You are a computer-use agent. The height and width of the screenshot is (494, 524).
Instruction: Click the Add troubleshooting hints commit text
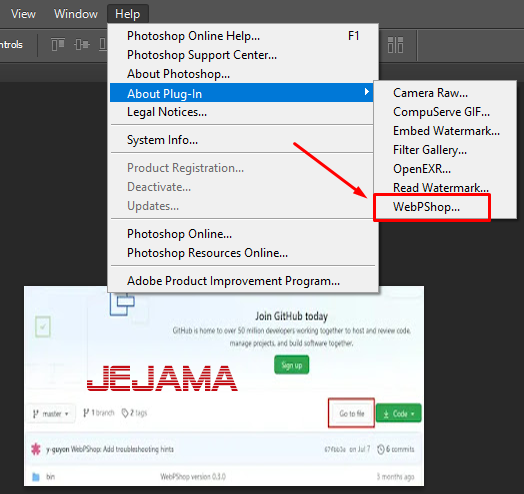click(x=138, y=449)
